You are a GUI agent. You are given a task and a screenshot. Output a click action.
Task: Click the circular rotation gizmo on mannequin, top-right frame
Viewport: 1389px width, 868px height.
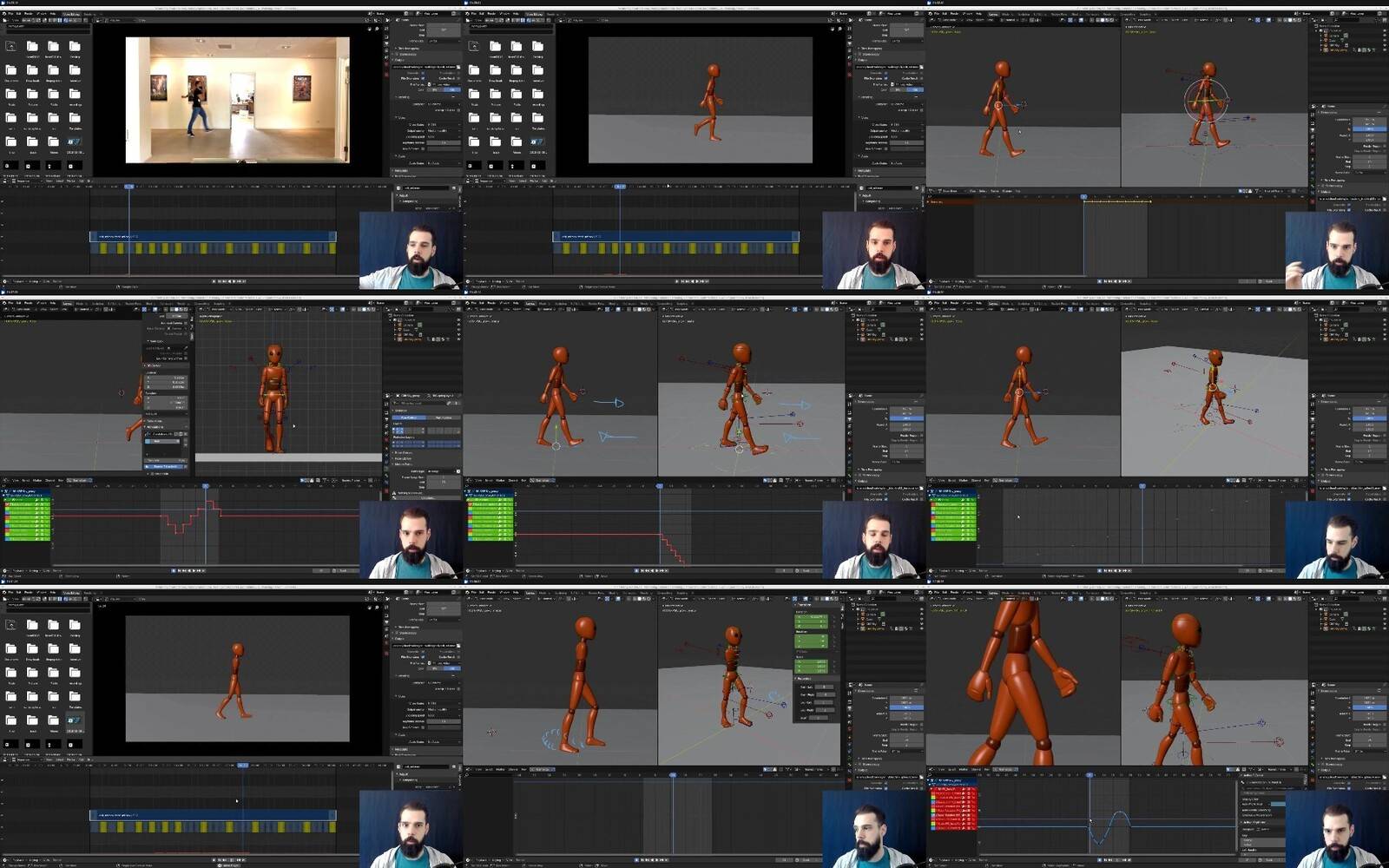[x=1205, y=101]
